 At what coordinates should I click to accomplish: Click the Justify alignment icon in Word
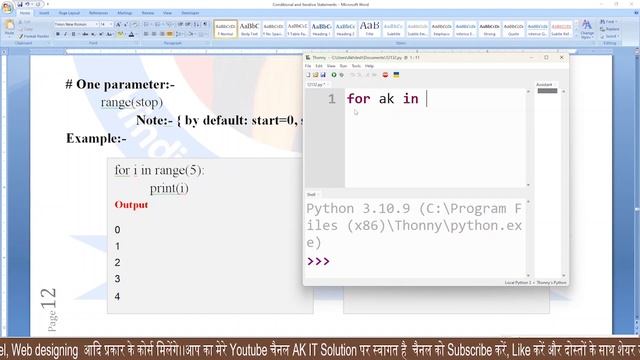[169, 34]
